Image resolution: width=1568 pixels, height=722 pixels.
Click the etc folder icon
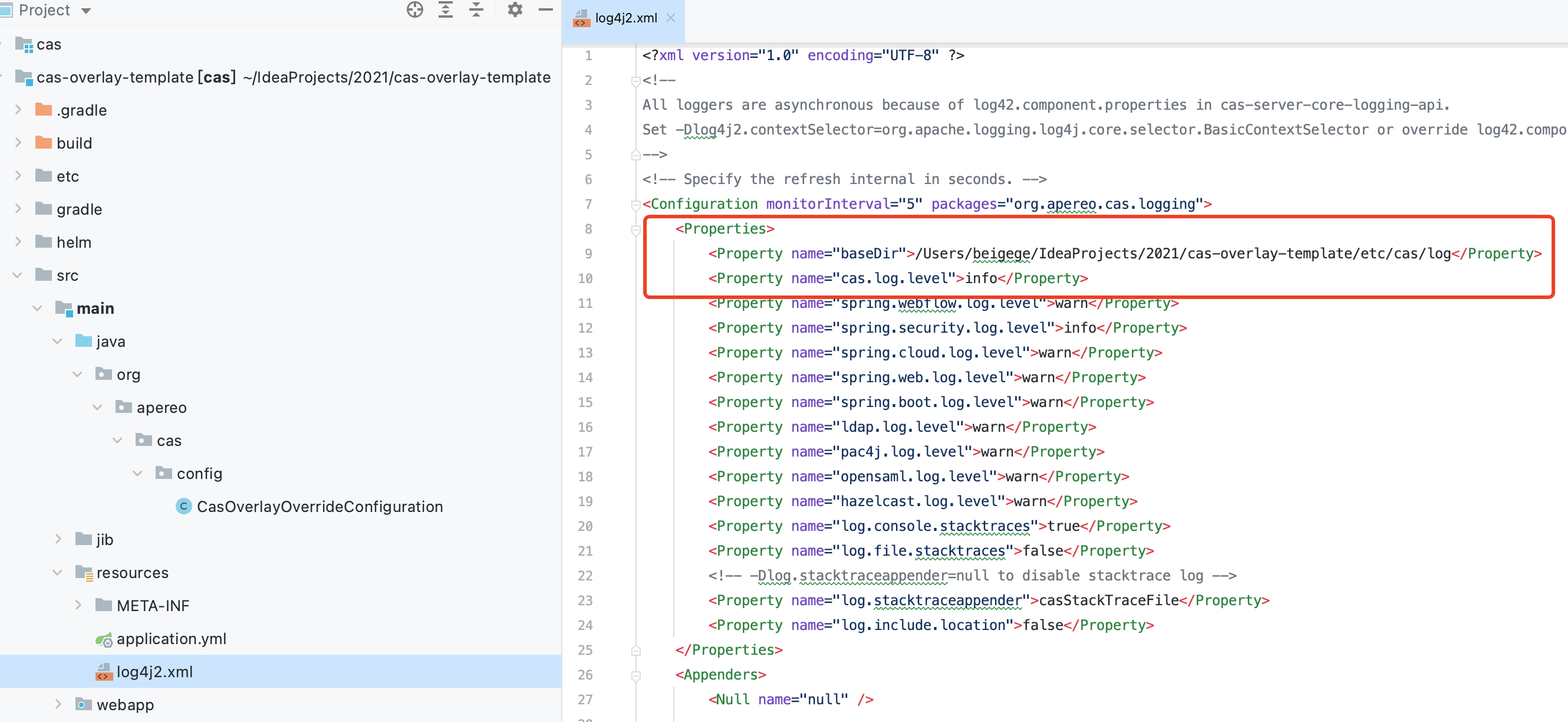click(44, 175)
